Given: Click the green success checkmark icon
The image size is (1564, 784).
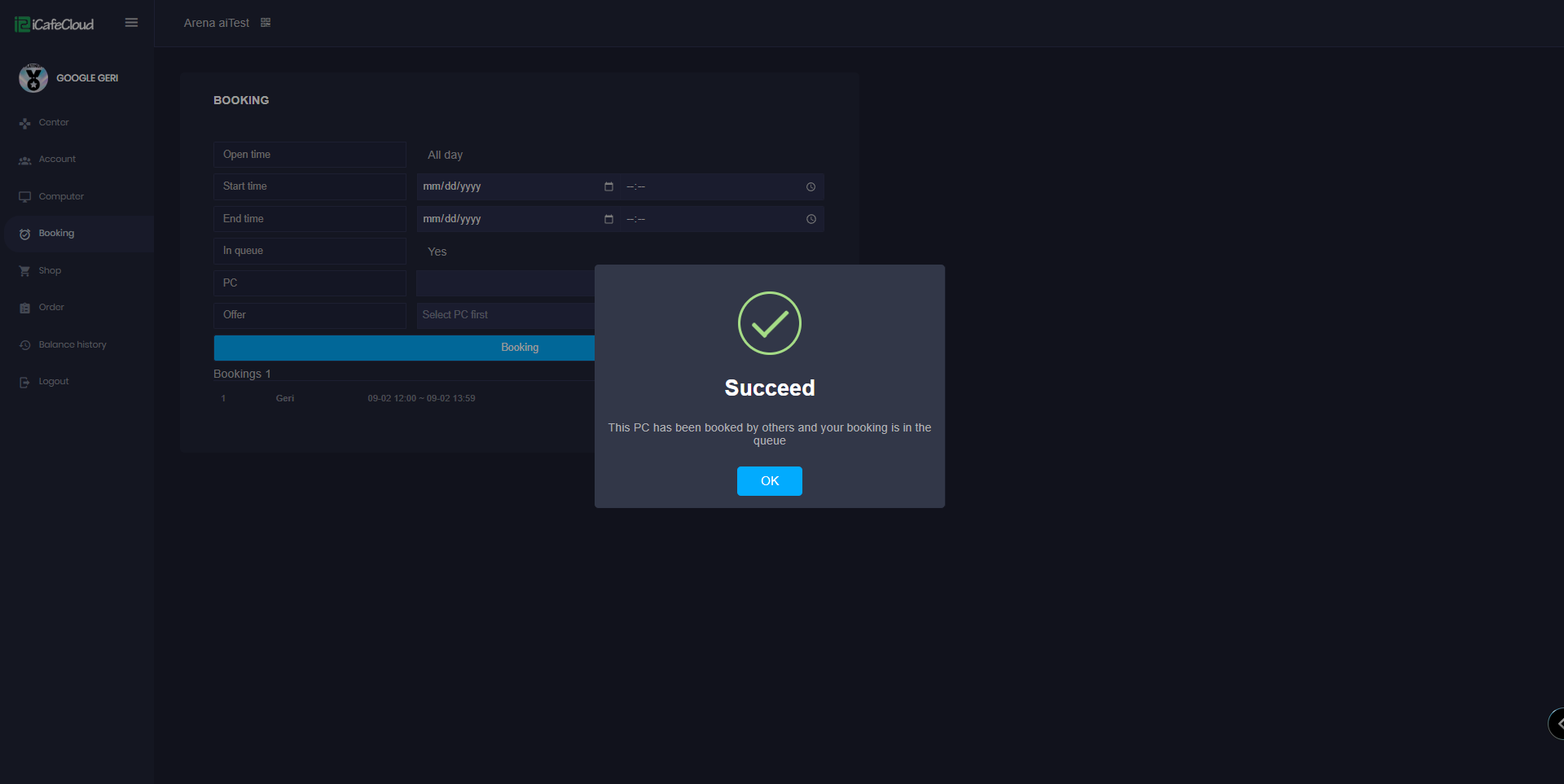Looking at the screenshot, I should point(770,323).
